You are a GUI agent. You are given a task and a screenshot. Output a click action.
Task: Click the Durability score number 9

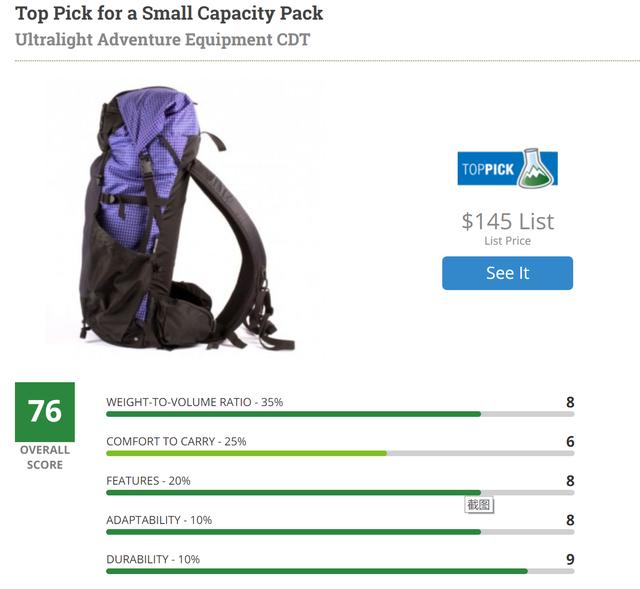[x=570, y=559]
